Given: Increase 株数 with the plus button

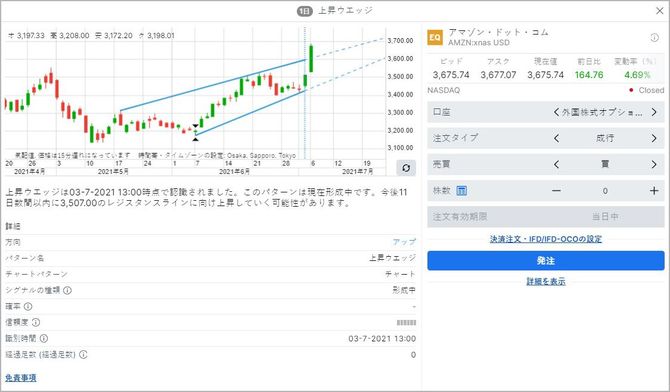Looking at the screenshot, I should click(654, 191).
